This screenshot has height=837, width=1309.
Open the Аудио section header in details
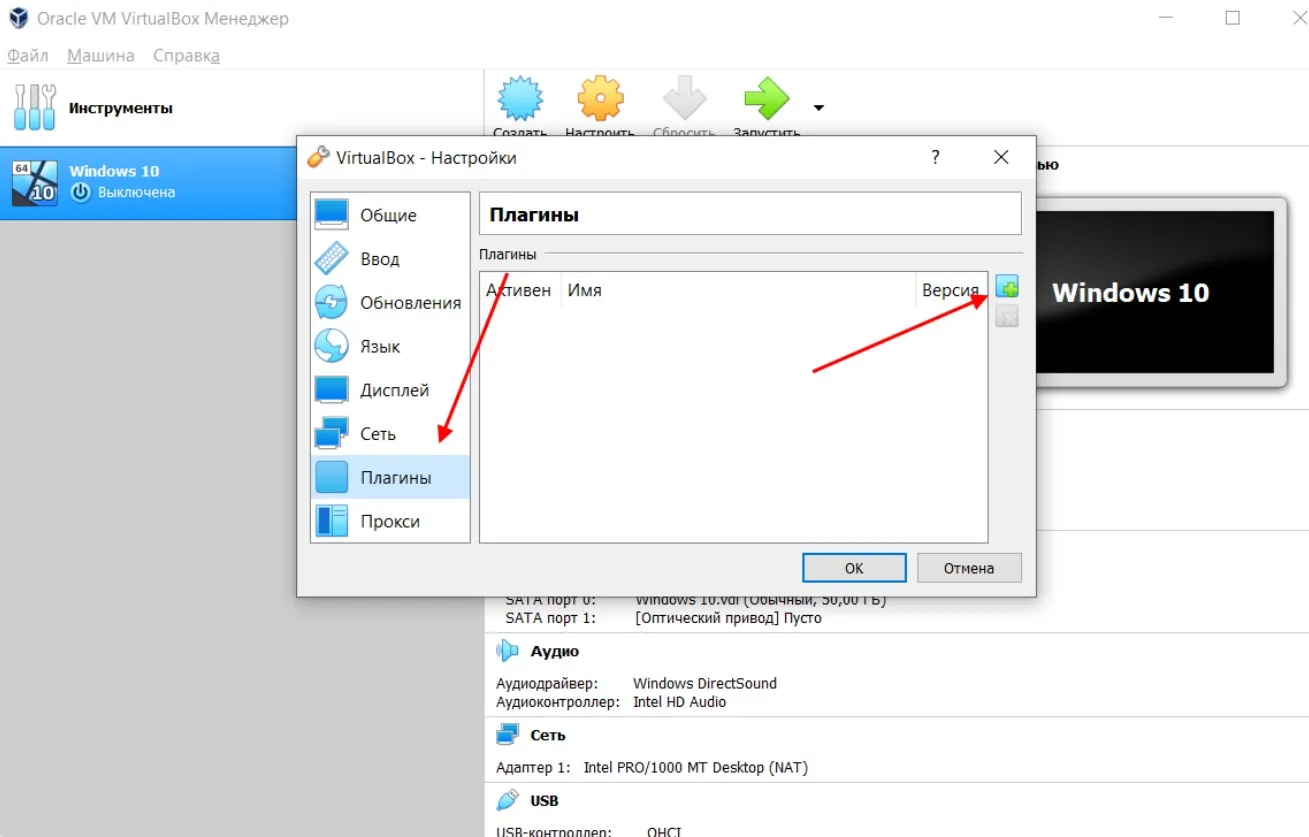click(555, 651)
